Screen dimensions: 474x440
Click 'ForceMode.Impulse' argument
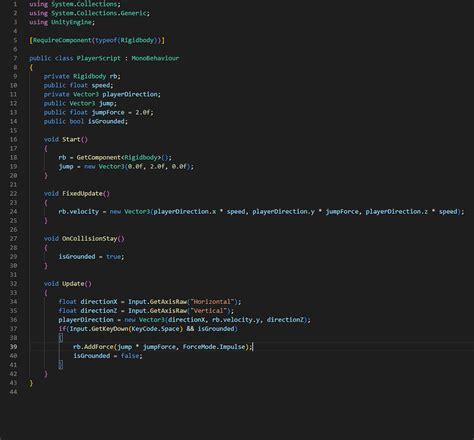click(x=214, y=347)
